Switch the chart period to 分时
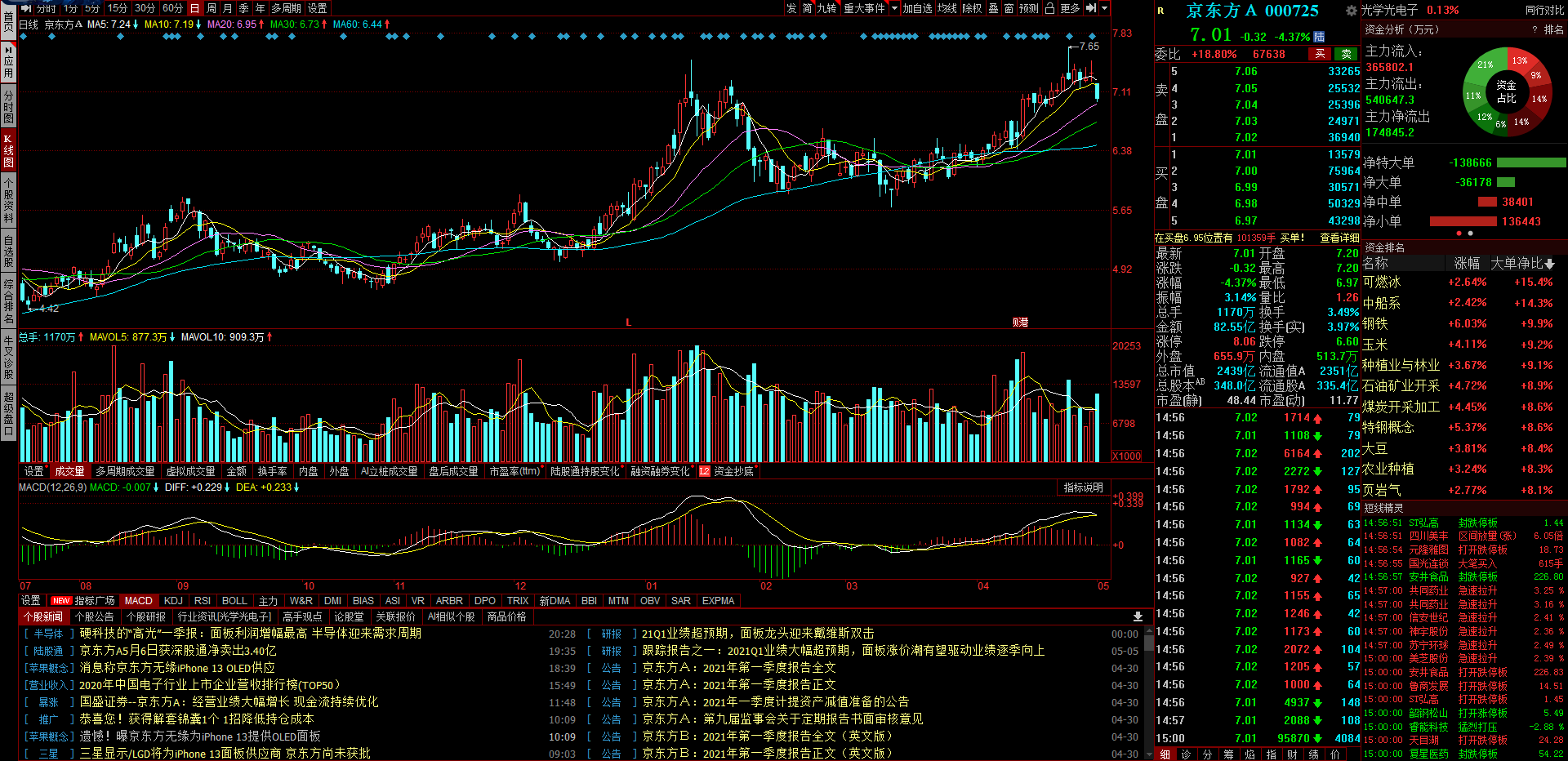1568x761 pixels. (x=47, y=8)
